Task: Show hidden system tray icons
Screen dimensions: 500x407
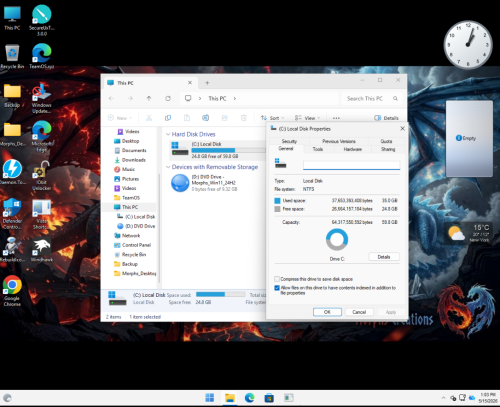Action: [x=443, y=398]
